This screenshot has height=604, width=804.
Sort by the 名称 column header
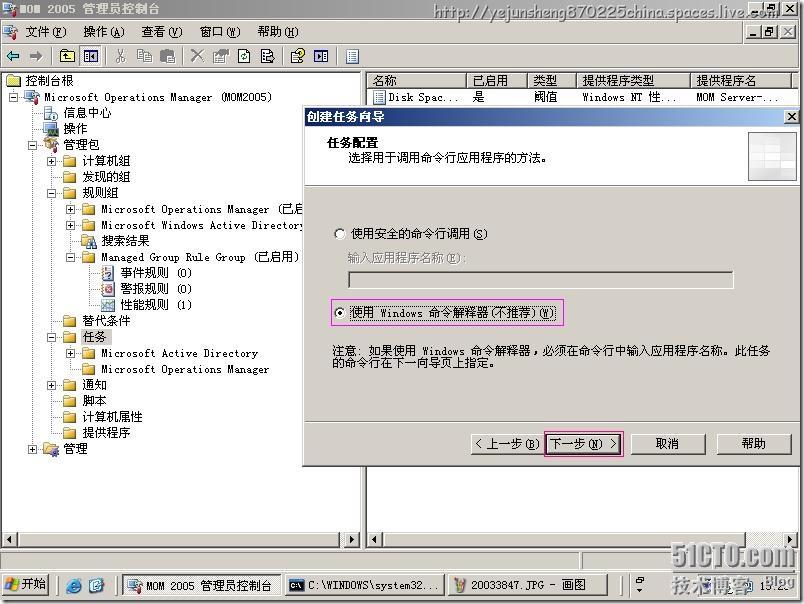416,80
